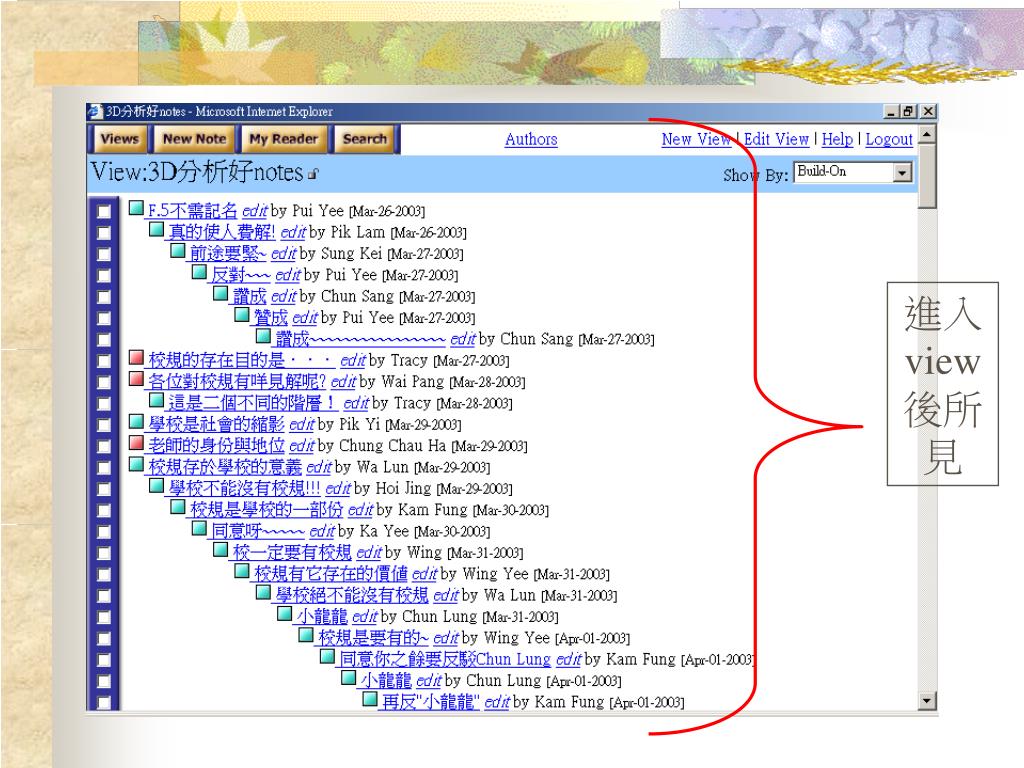Open the Show By Build-On dropdown
This screenshot has width=1024, height=768.
tap(852, 172)
